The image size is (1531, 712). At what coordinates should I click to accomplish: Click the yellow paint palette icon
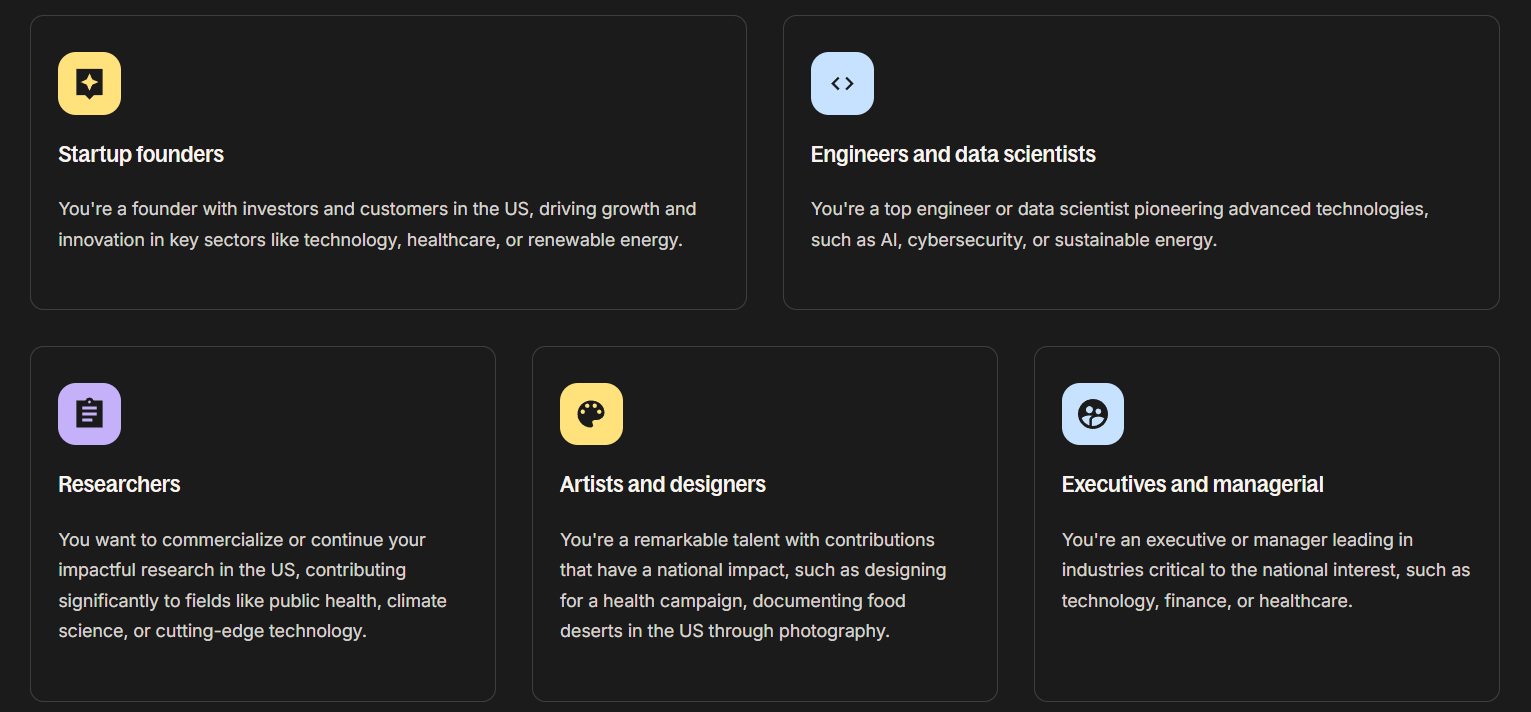click(x=591, y=413)
